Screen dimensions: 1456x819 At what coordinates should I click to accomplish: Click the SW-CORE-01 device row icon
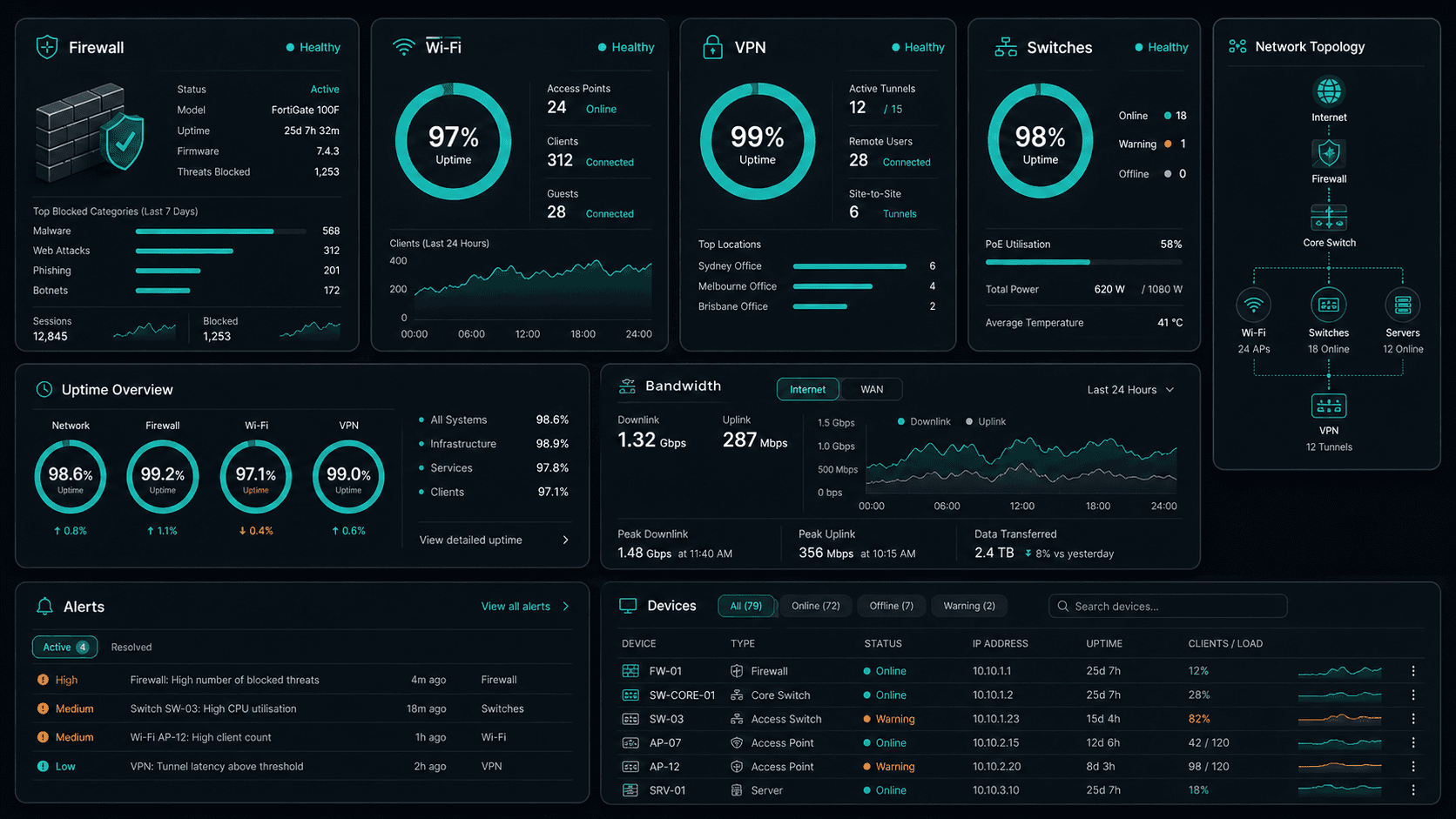click(x=630, y=695)
